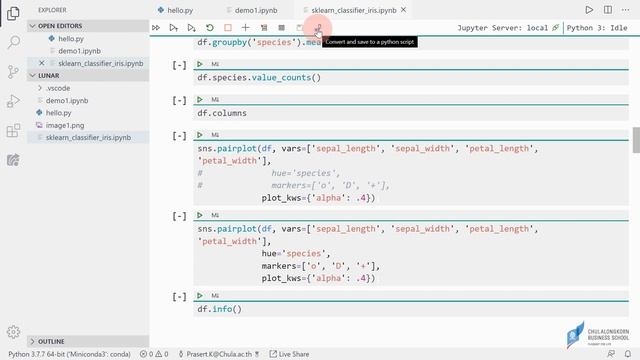Run current cell and below
The image size is (640, 360).
pyautogui.click(x=191, y=28)
